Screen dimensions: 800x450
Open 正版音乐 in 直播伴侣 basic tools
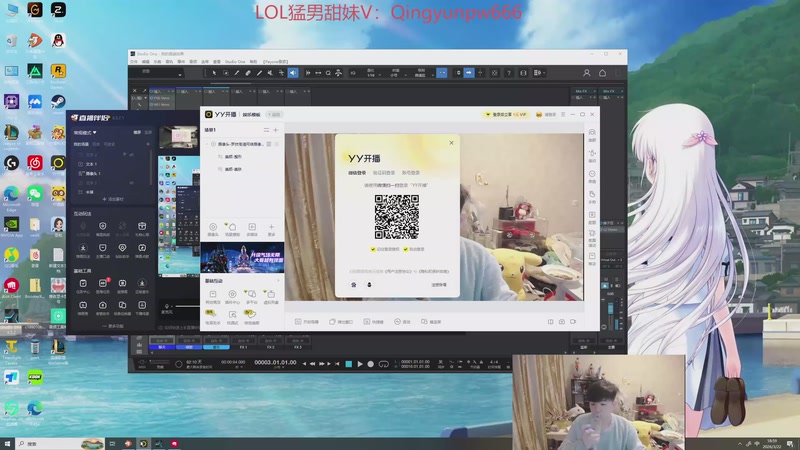[142, 286]
